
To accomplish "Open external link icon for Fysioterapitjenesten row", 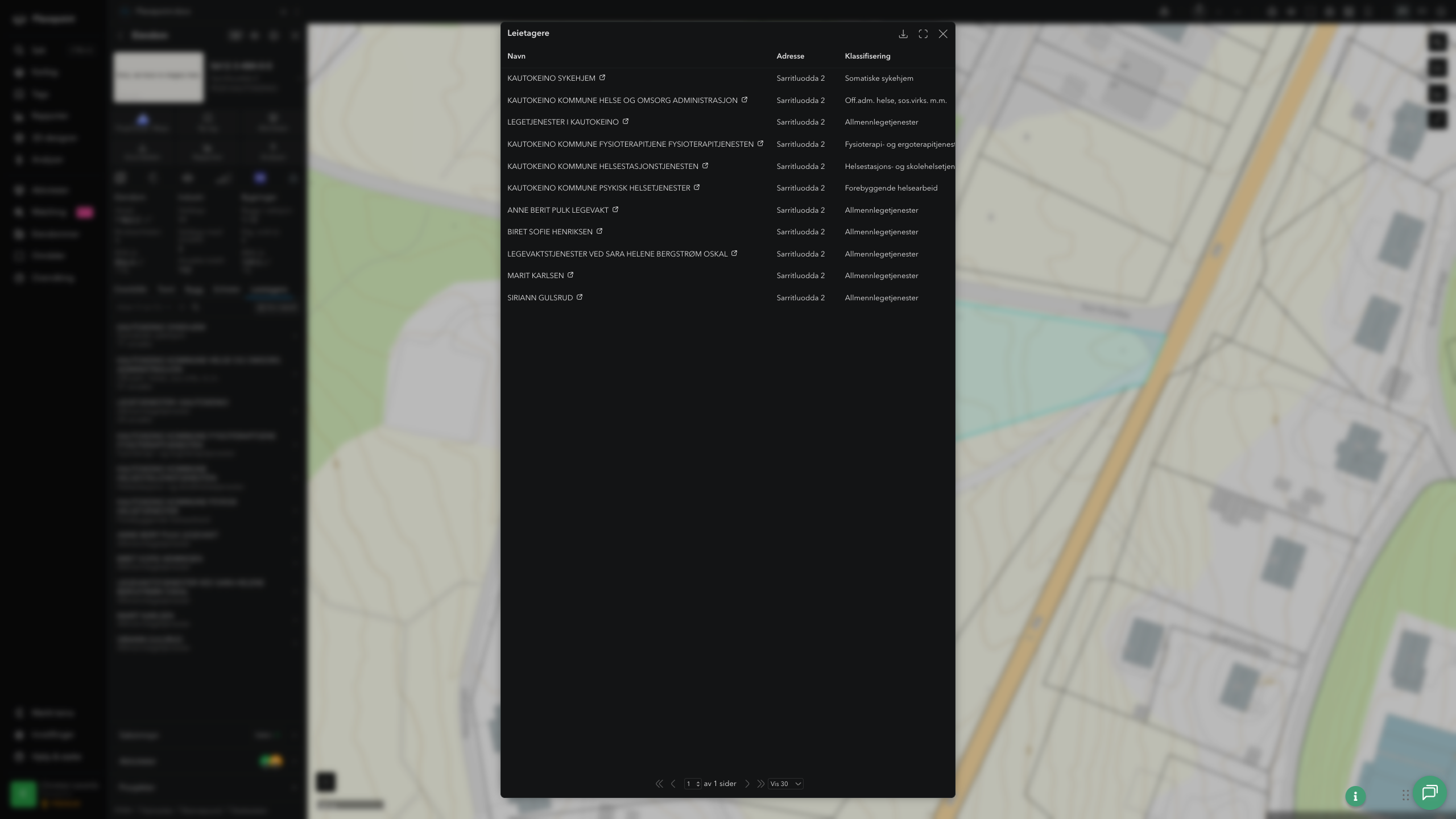I will [x=760, y=143].
